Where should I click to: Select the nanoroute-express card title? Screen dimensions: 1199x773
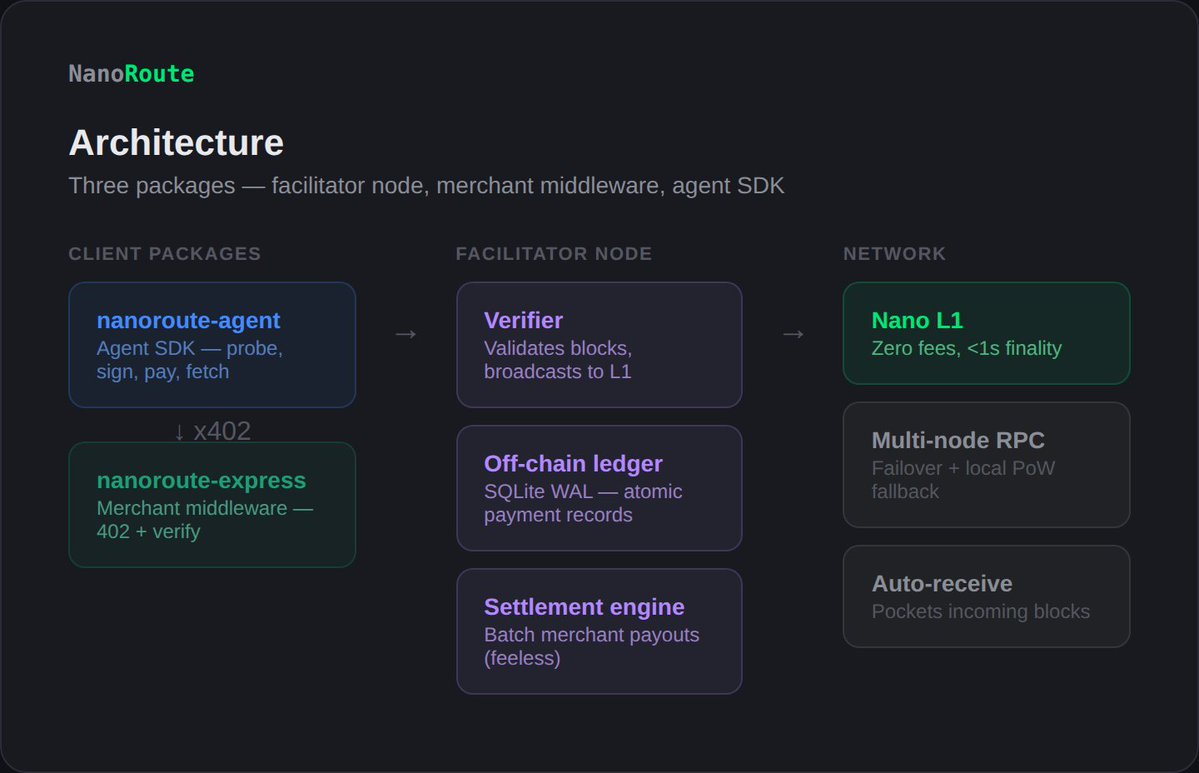(x=201, y=480)
